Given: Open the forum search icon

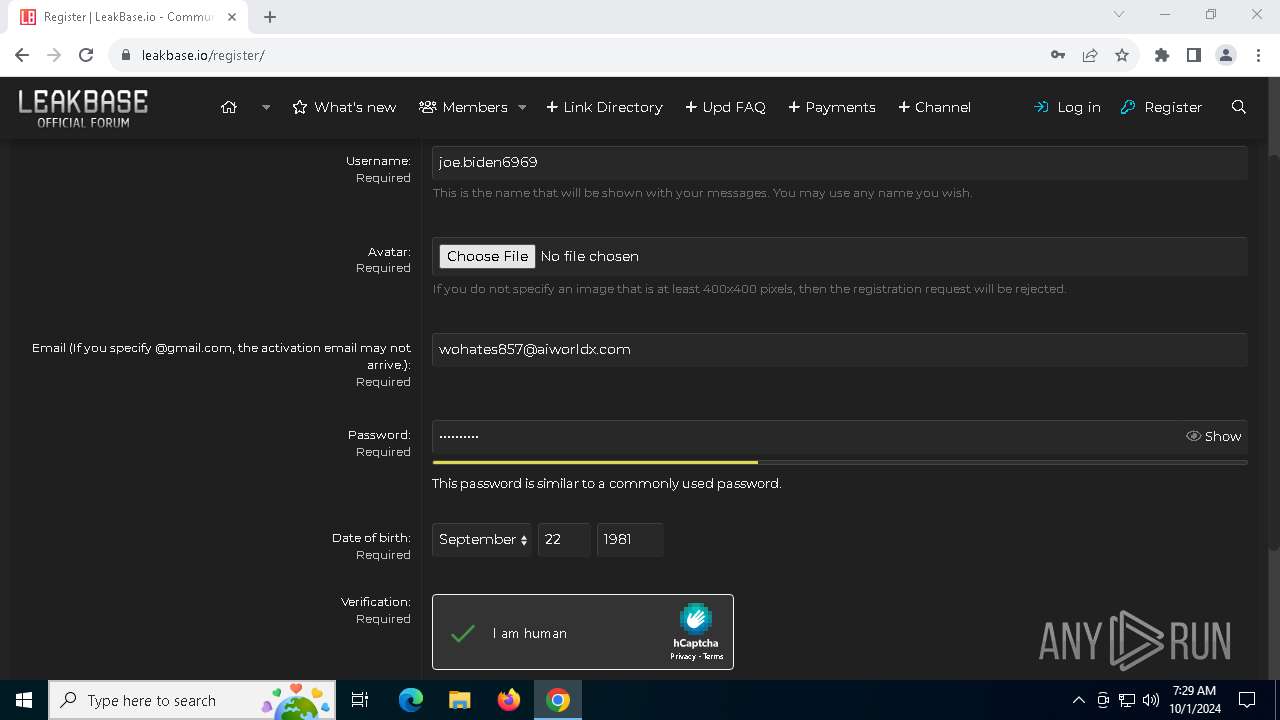Looking at the screenshot, I should pyautogui.click(x=1239, y=107).
